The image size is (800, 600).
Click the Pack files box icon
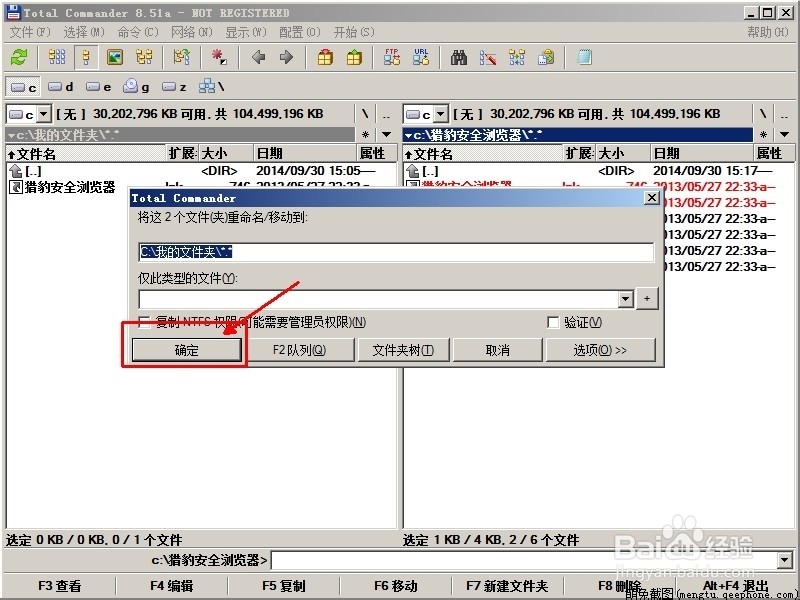coord(325,57)
